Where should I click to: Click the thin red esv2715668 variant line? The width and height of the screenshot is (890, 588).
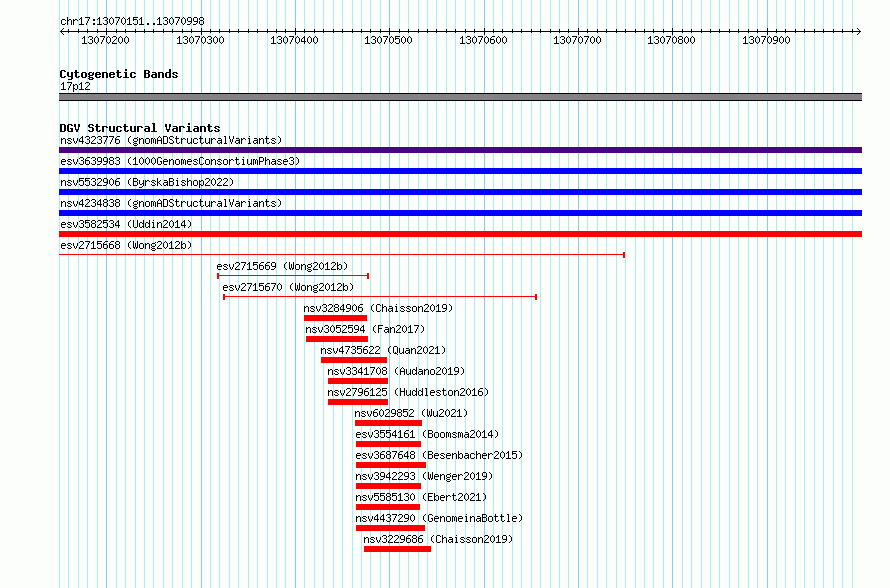[342, 255]
